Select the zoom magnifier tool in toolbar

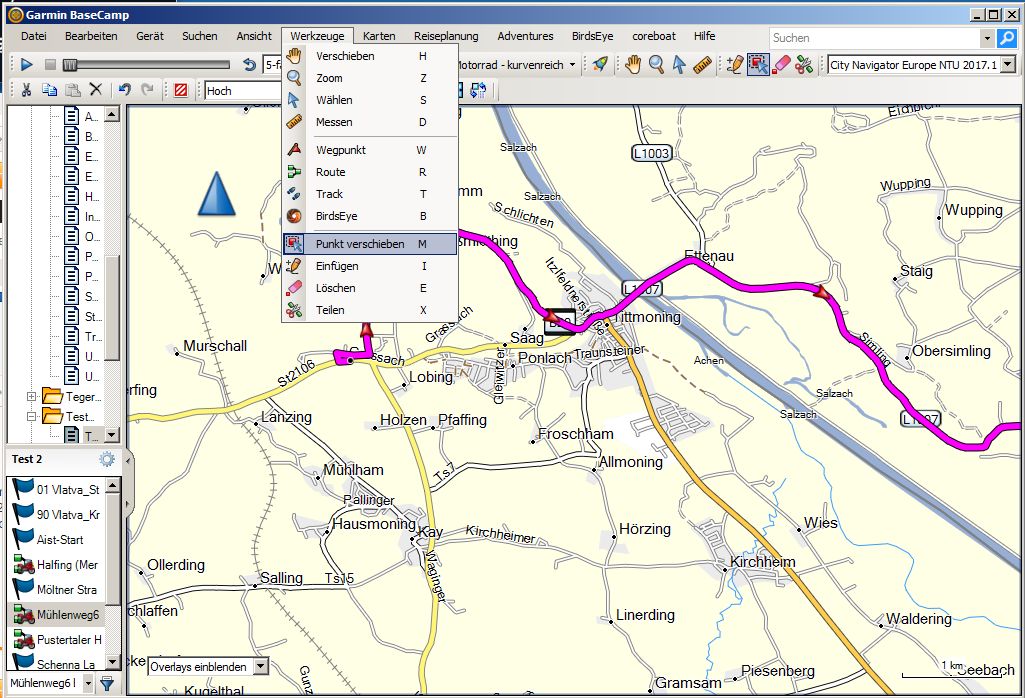[656, 64]
